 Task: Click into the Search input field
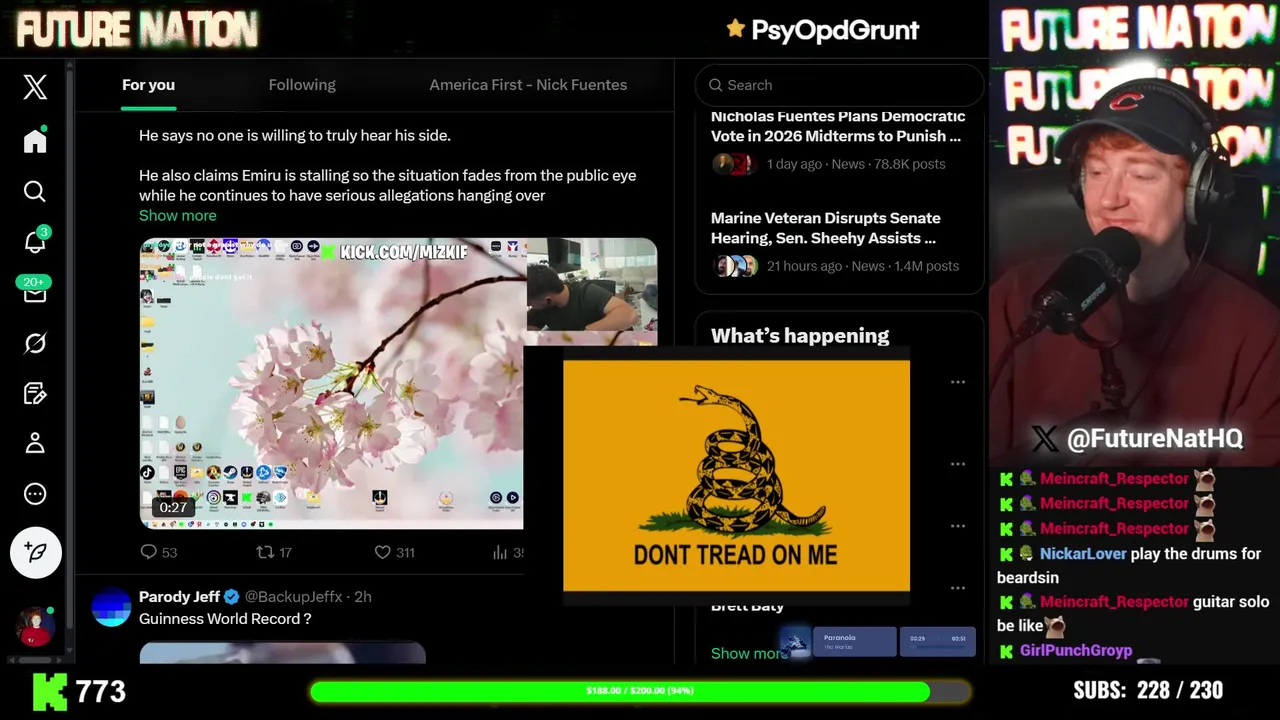coord(840,85)
